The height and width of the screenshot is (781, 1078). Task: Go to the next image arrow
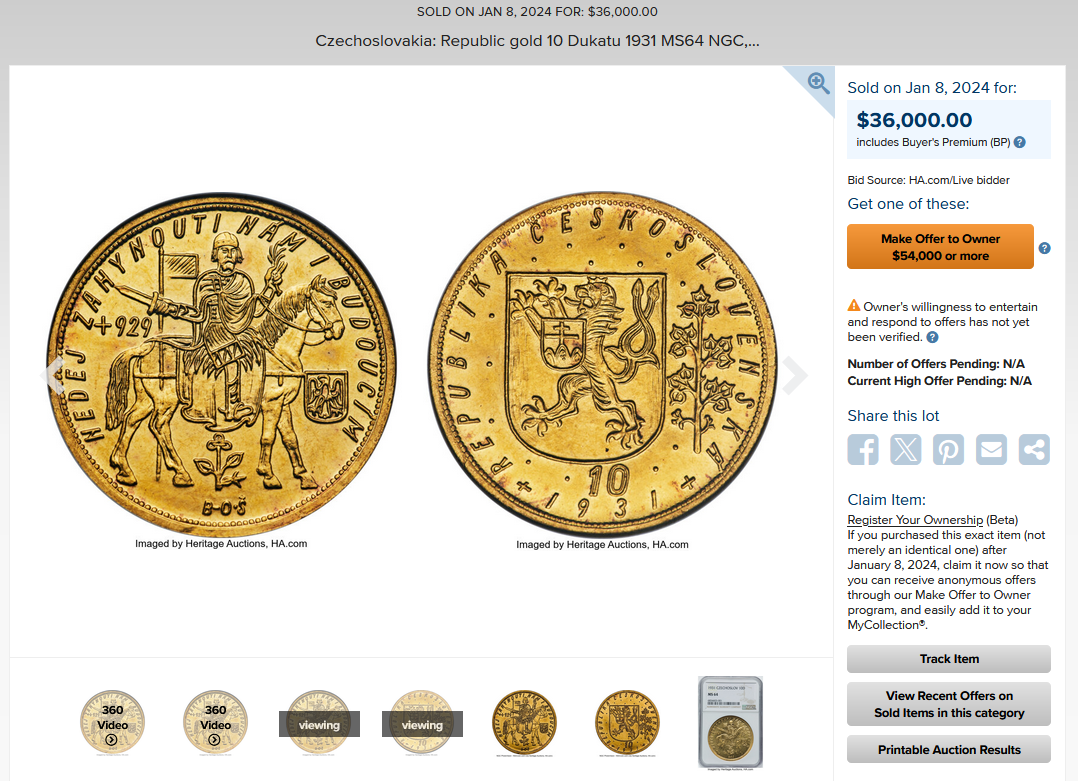[x=795, y=375]
